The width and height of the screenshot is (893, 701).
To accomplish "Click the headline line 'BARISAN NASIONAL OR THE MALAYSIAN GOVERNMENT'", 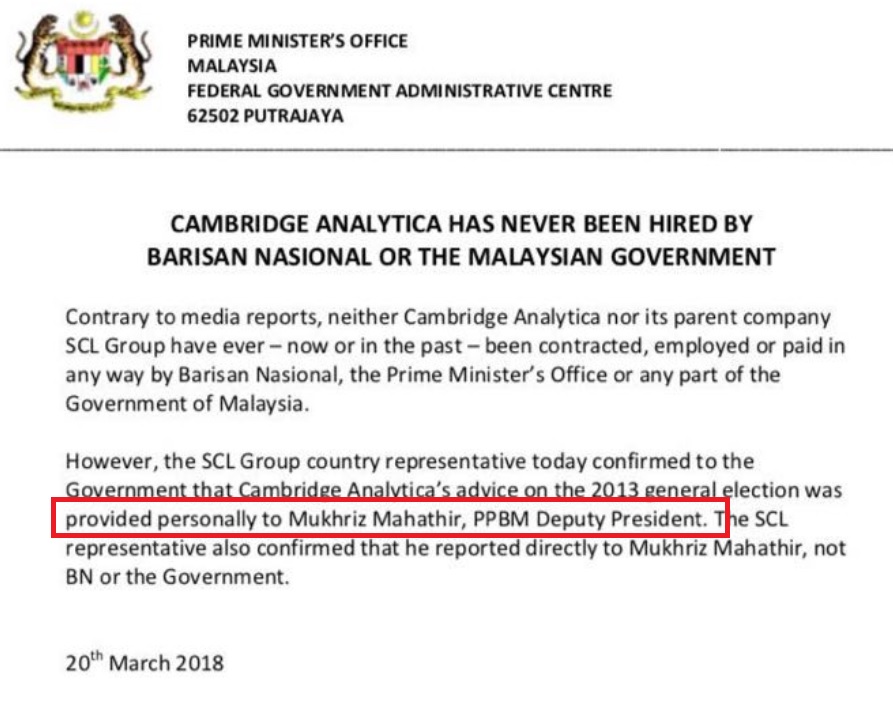I will click(x=461, y=257).
